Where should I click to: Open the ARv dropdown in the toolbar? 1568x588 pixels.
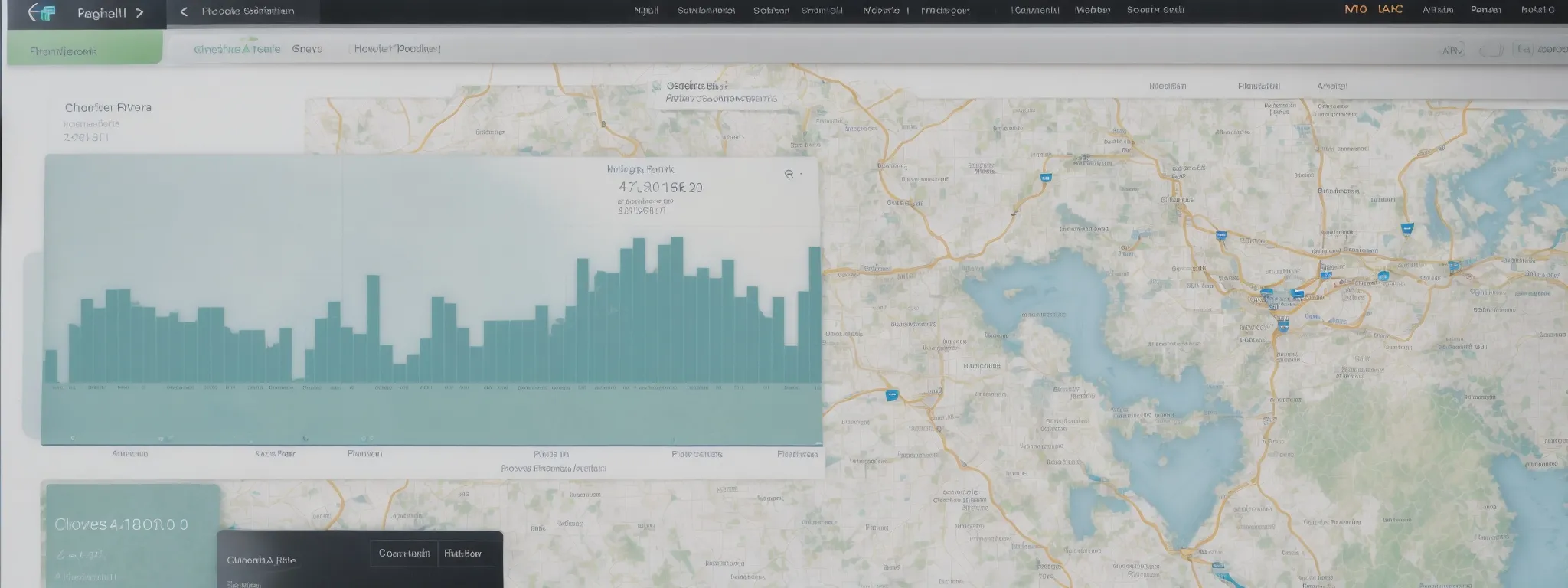(1452, 51)
